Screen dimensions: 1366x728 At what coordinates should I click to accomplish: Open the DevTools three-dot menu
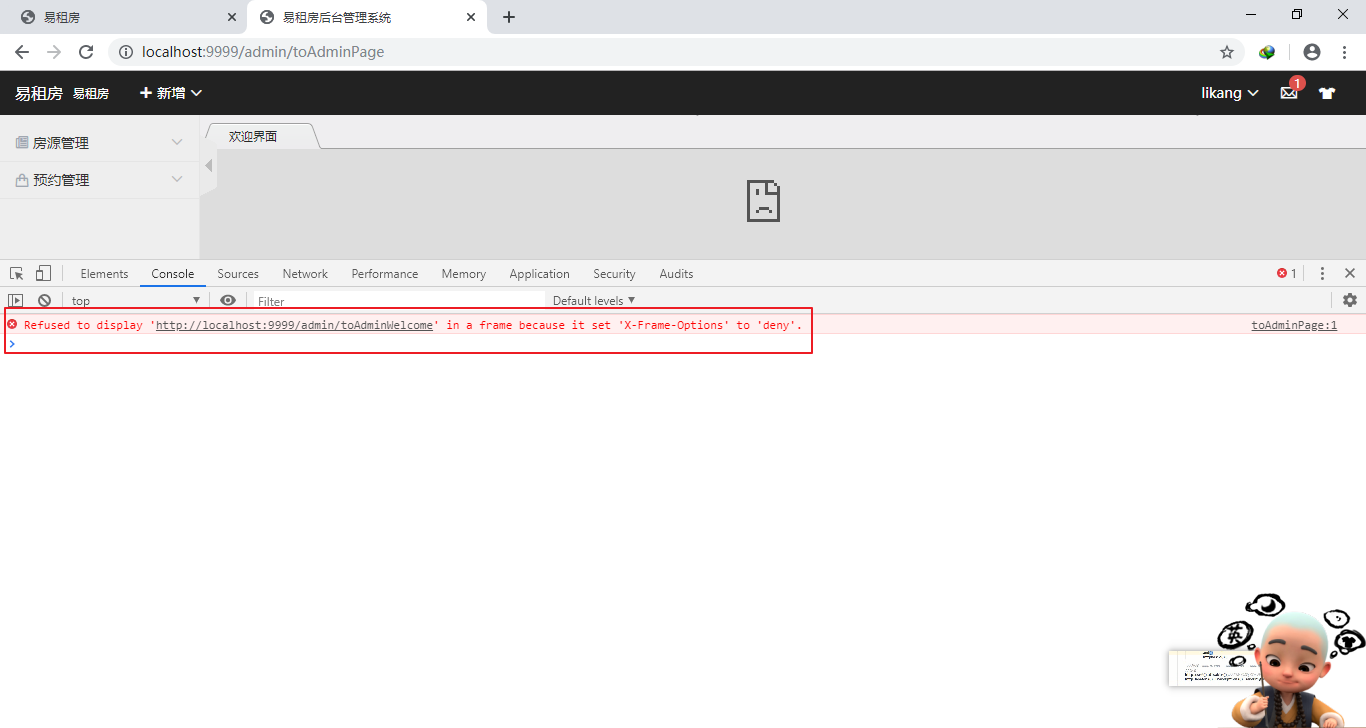click(x=1322, y=272)
